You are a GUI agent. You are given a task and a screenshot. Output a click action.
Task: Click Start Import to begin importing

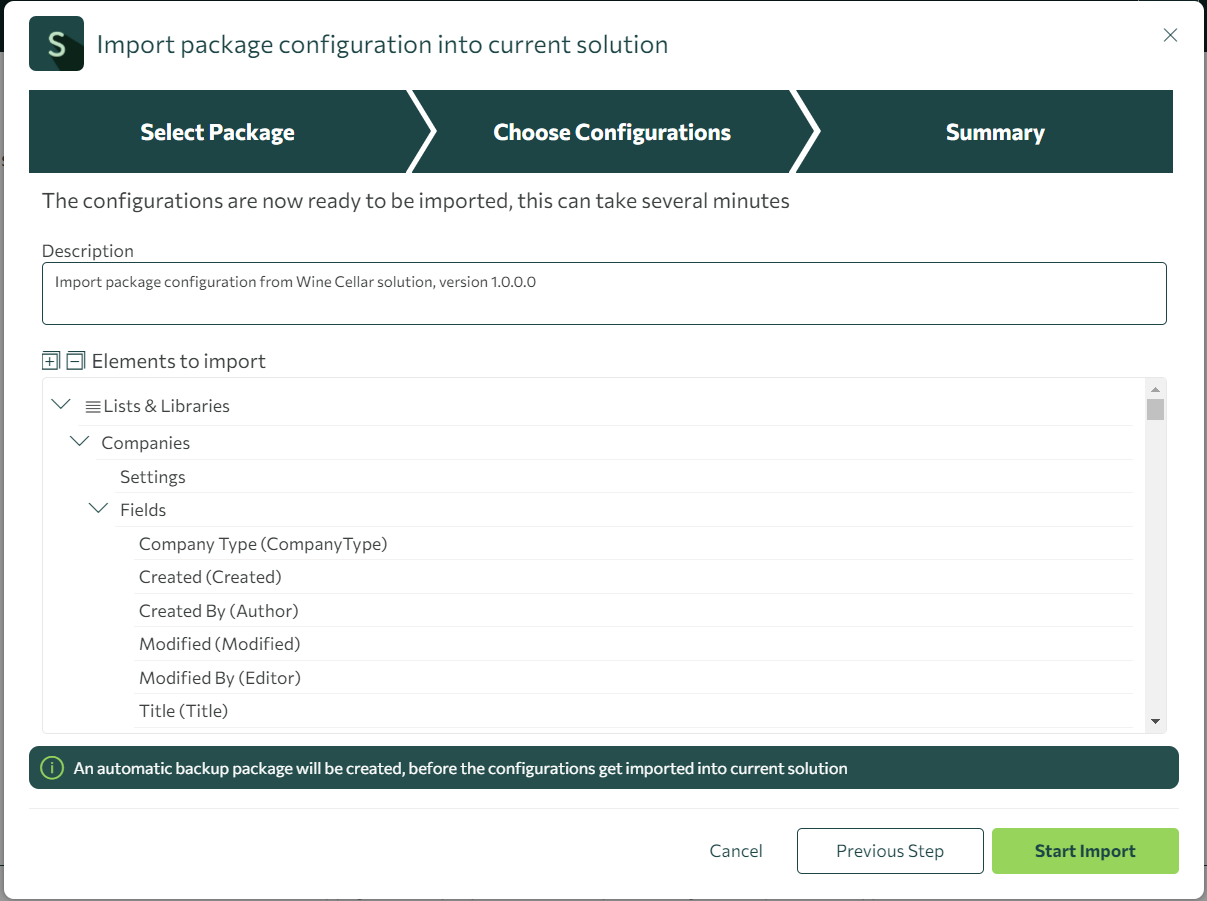click(1085, 850)
